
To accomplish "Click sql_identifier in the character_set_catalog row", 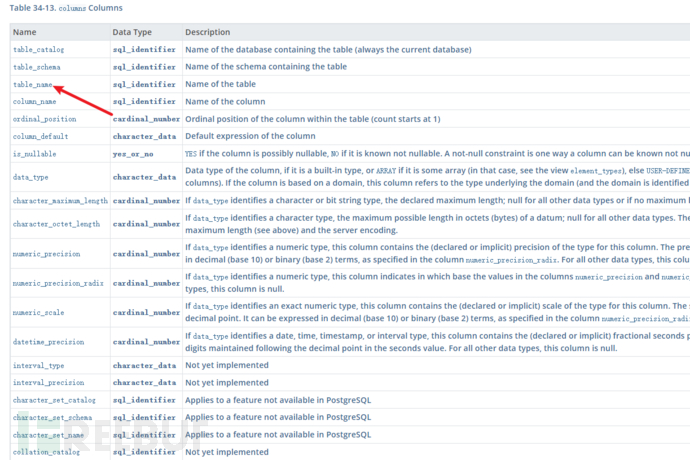I will click(144, 400).
